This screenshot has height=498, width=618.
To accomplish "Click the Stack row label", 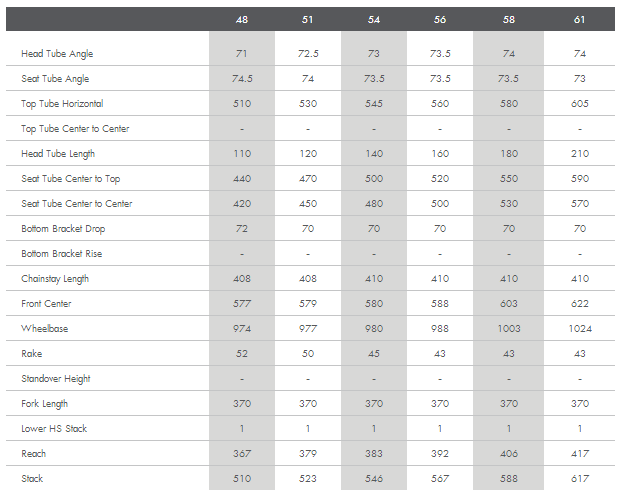I will point(33,479).
